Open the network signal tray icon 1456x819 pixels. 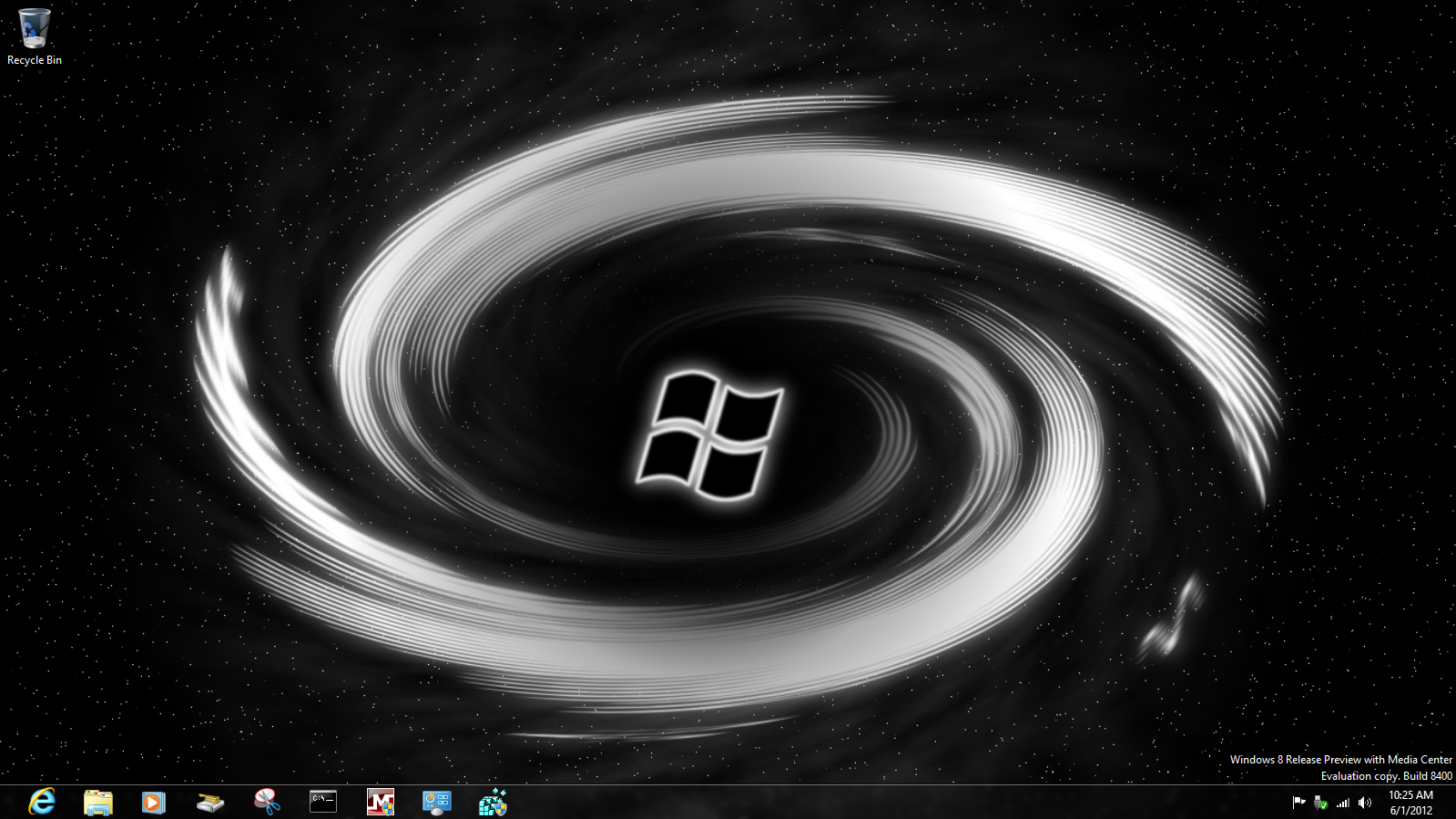coord(1343,803)
